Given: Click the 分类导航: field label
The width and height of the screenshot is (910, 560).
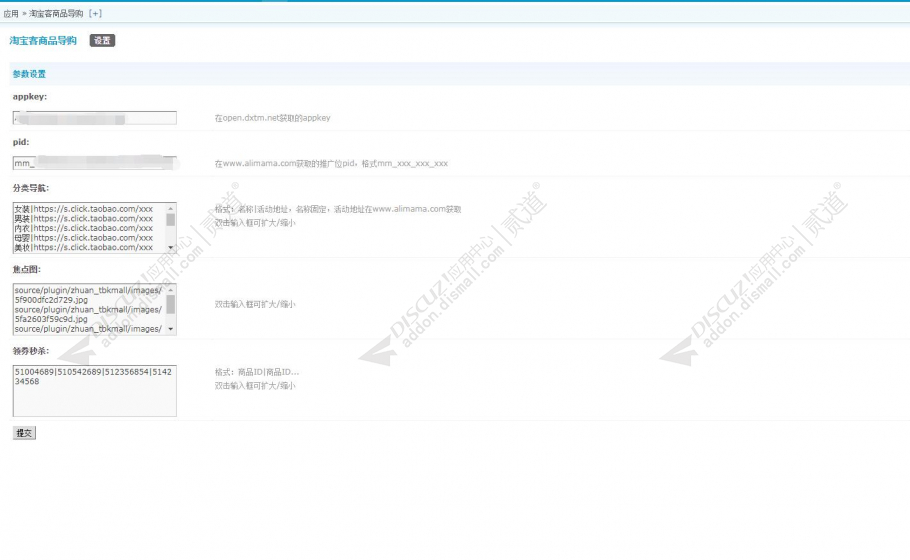Looking at the screenshot, I should [x=31, y=188].
